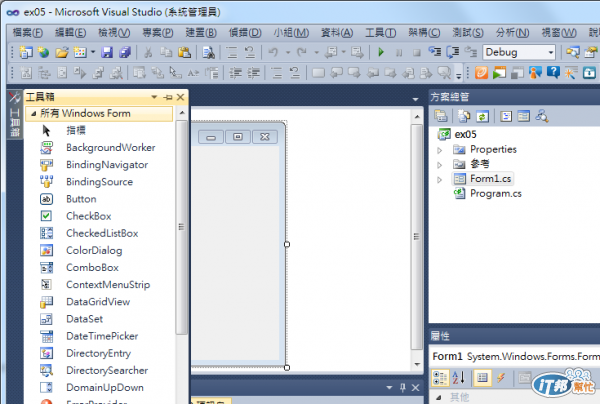The height and width of the screenshot is (404, 600).
Task: Close the bottom output panel
Action: [416, 388]
